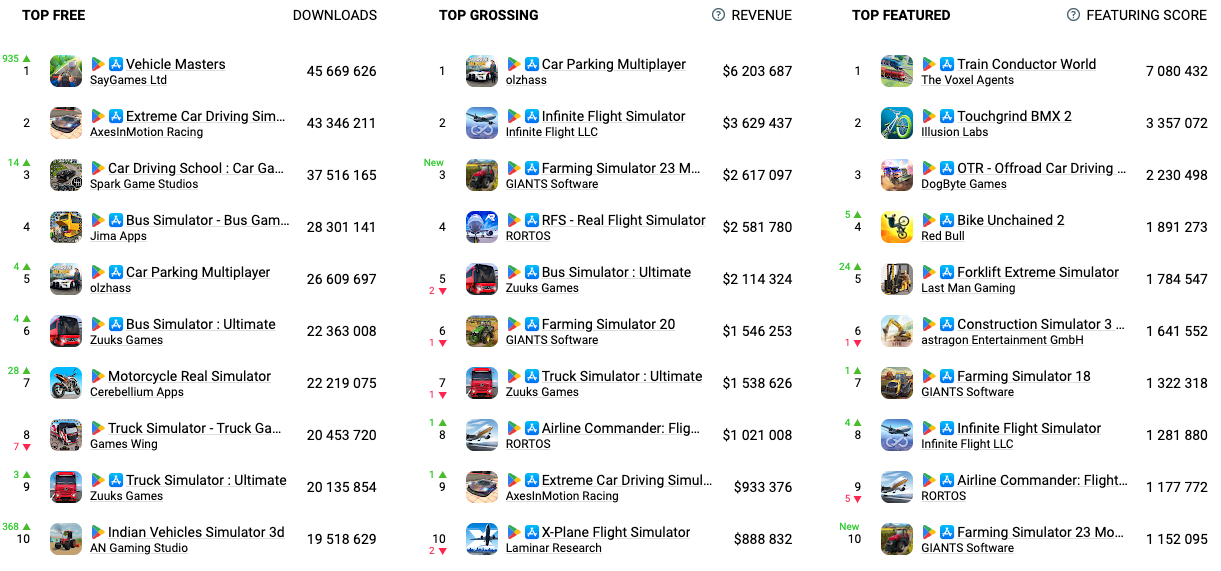1221x571 pixels.
Task: Click Google Play icon beside Vehicle Masters
Action: (98, 64)
